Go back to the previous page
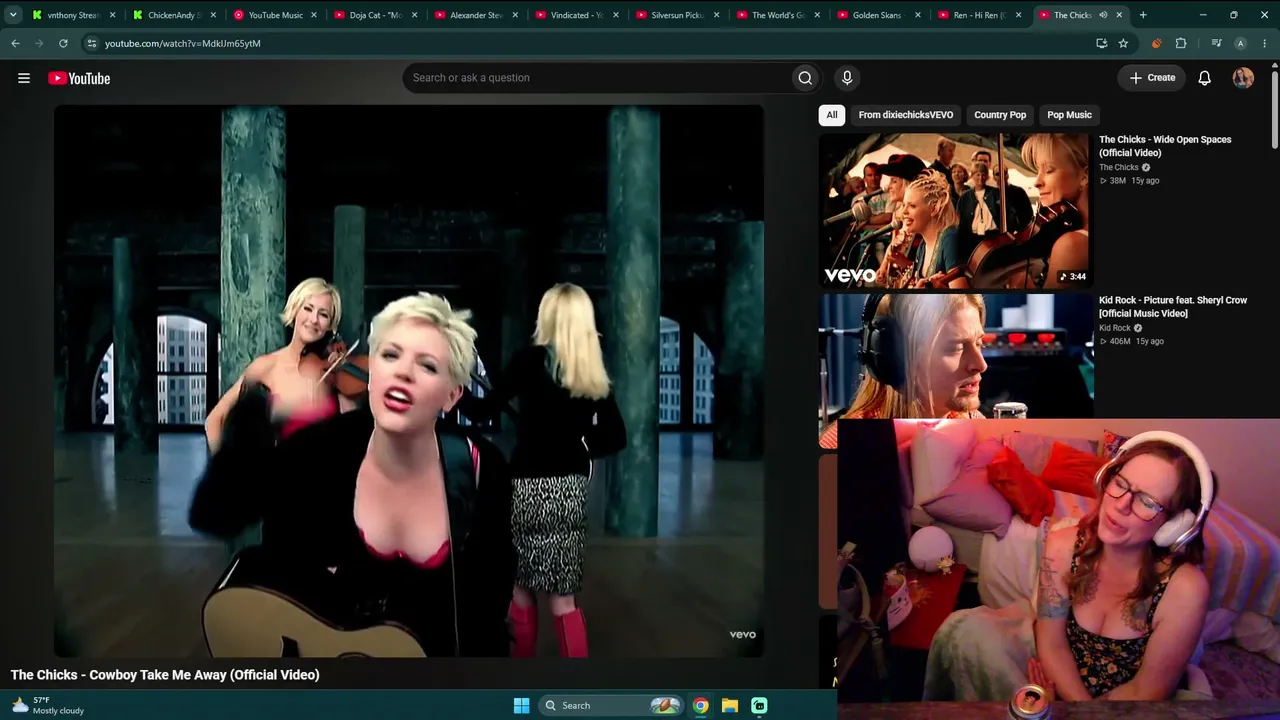Viewport: 1280px width, 720px height. (15, 43)
